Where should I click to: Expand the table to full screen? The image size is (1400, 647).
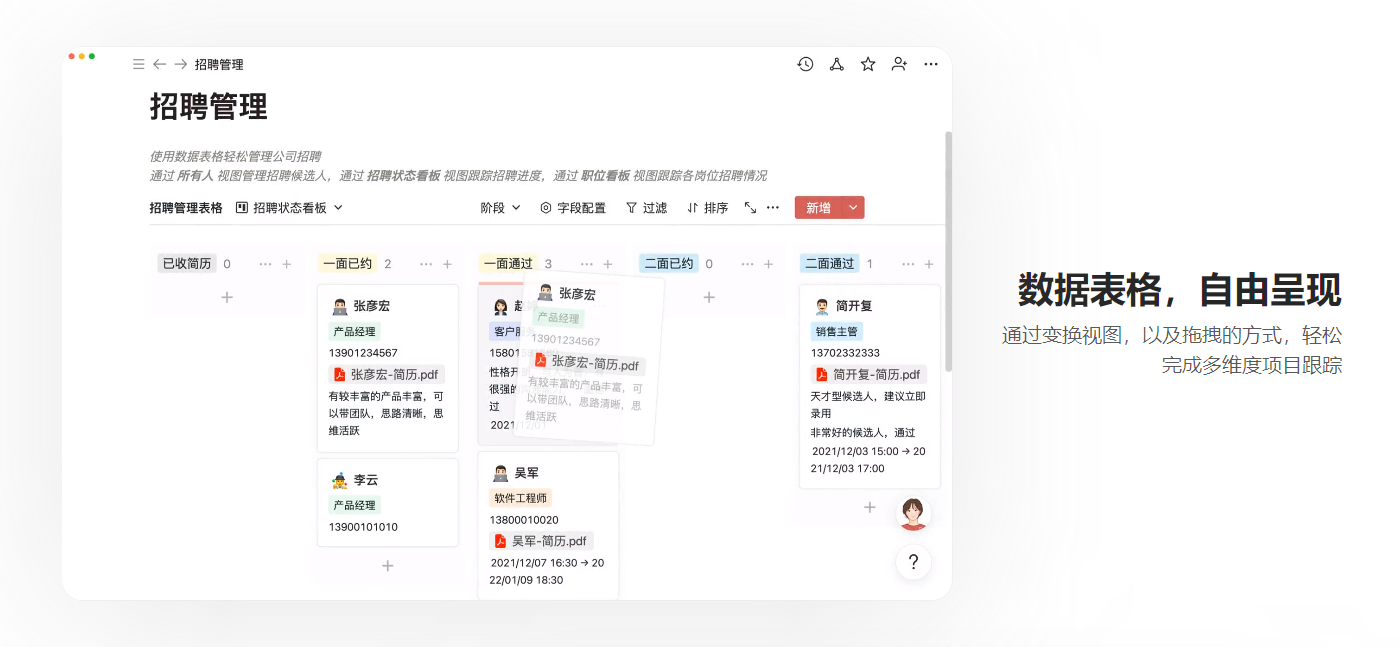point(750,208)
